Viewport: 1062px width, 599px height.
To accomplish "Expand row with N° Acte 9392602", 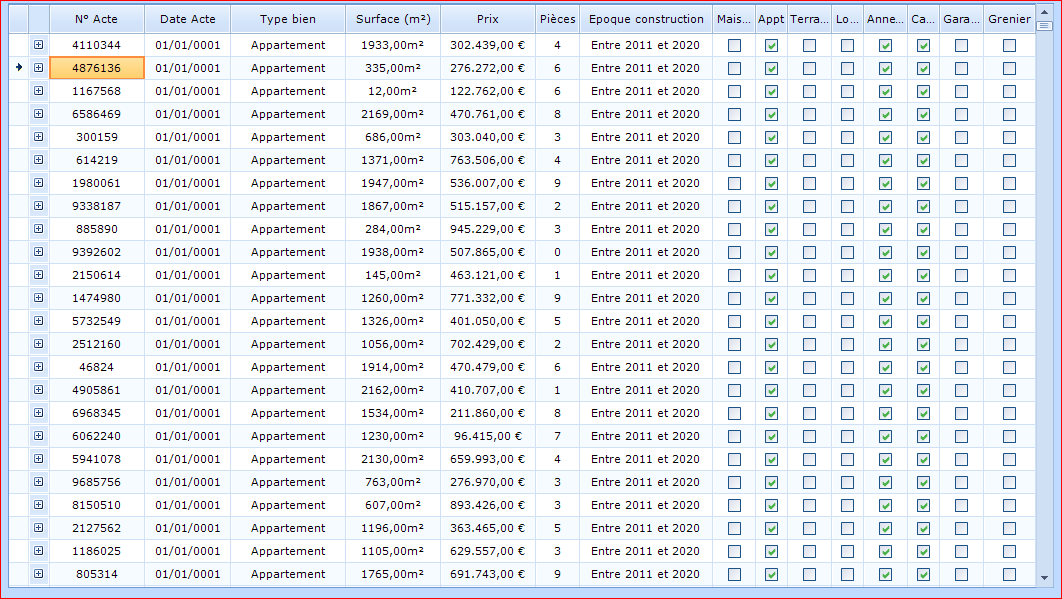I will click(x=39, y=252).
